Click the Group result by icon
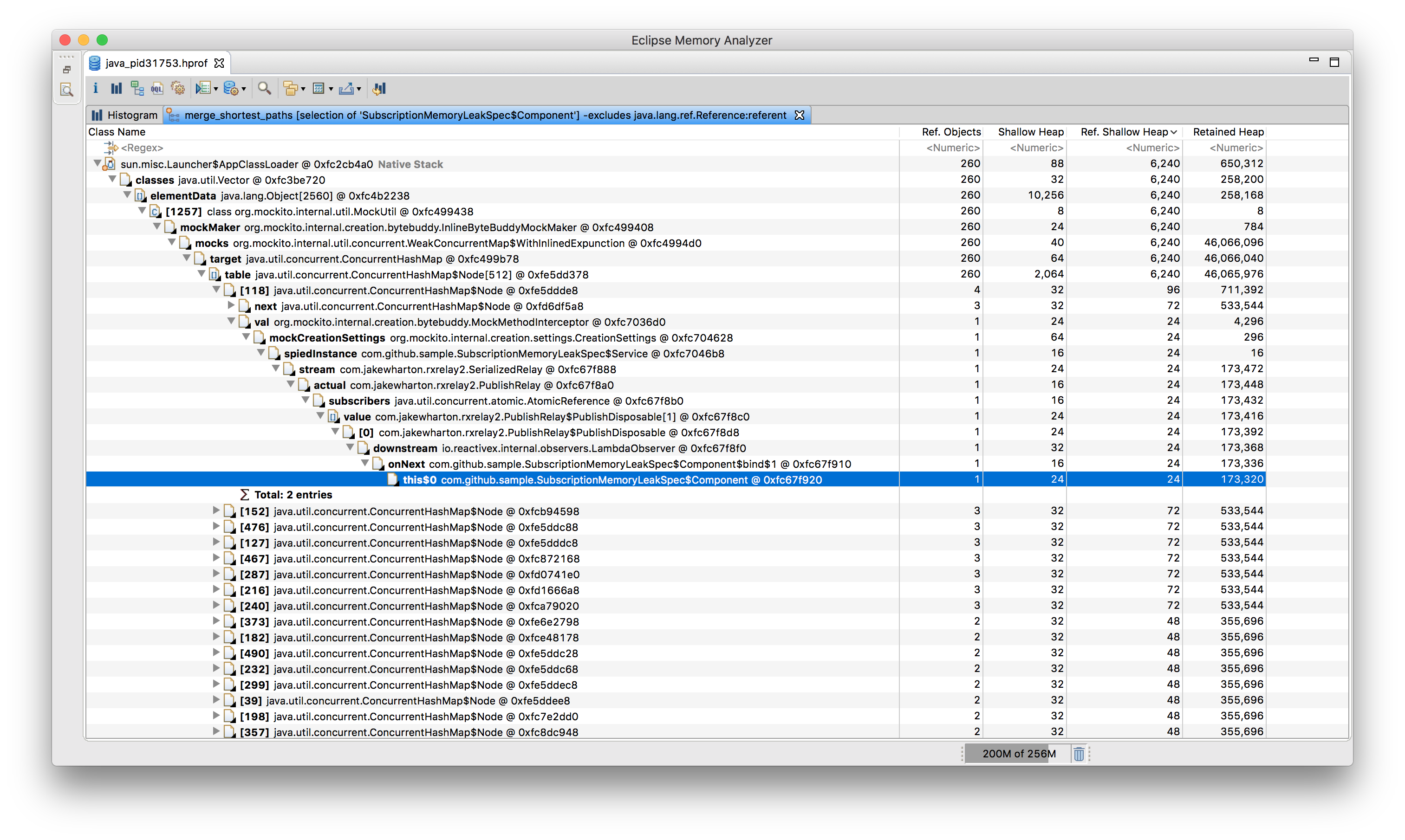 pyautogui.click(x=290, y=88)
